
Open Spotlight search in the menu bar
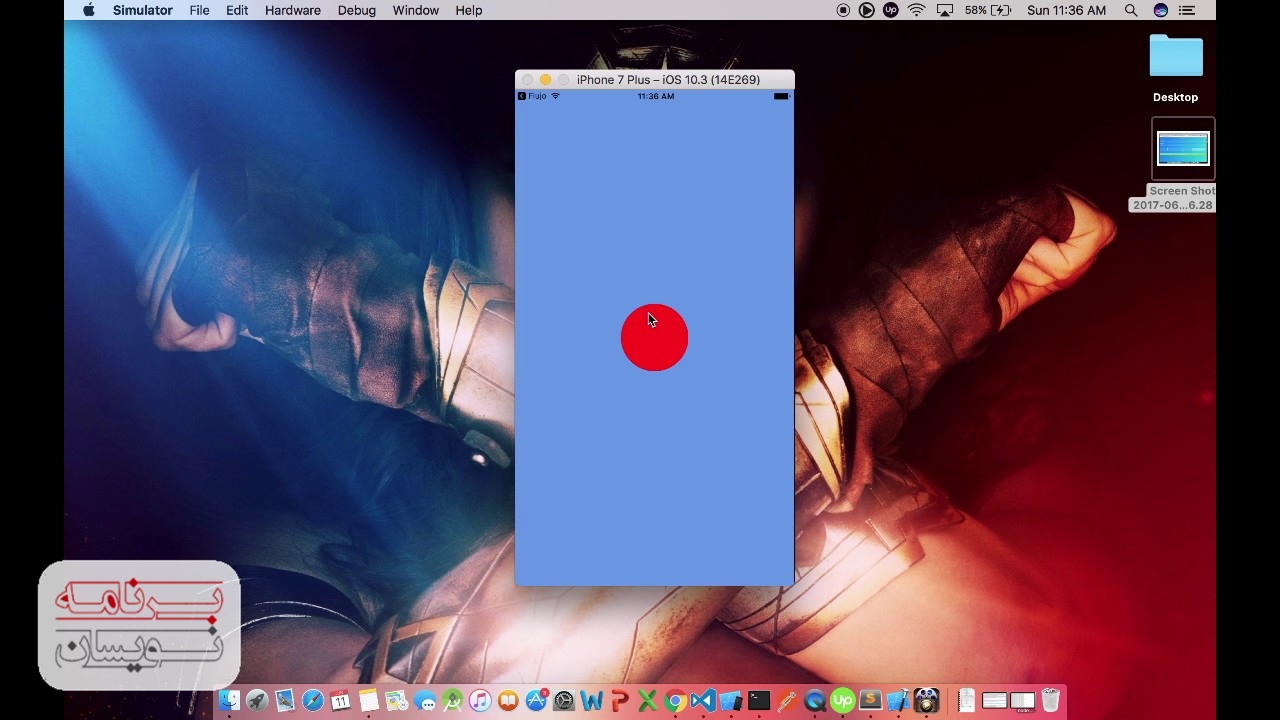1131,10
